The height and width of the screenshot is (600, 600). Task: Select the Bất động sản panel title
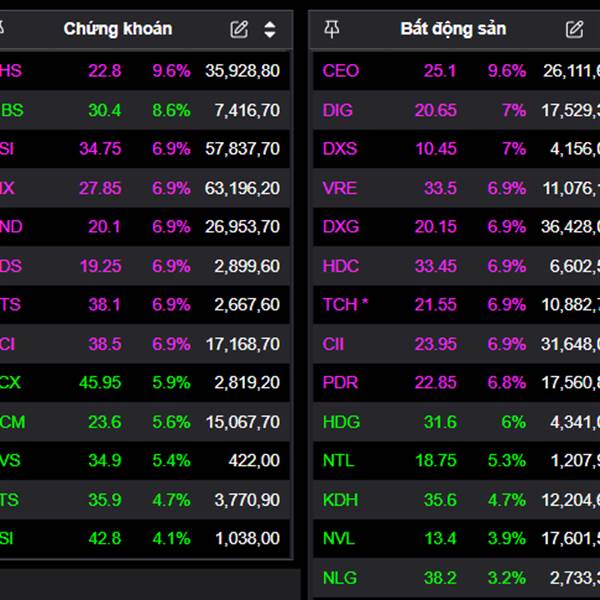coord(453,29)
